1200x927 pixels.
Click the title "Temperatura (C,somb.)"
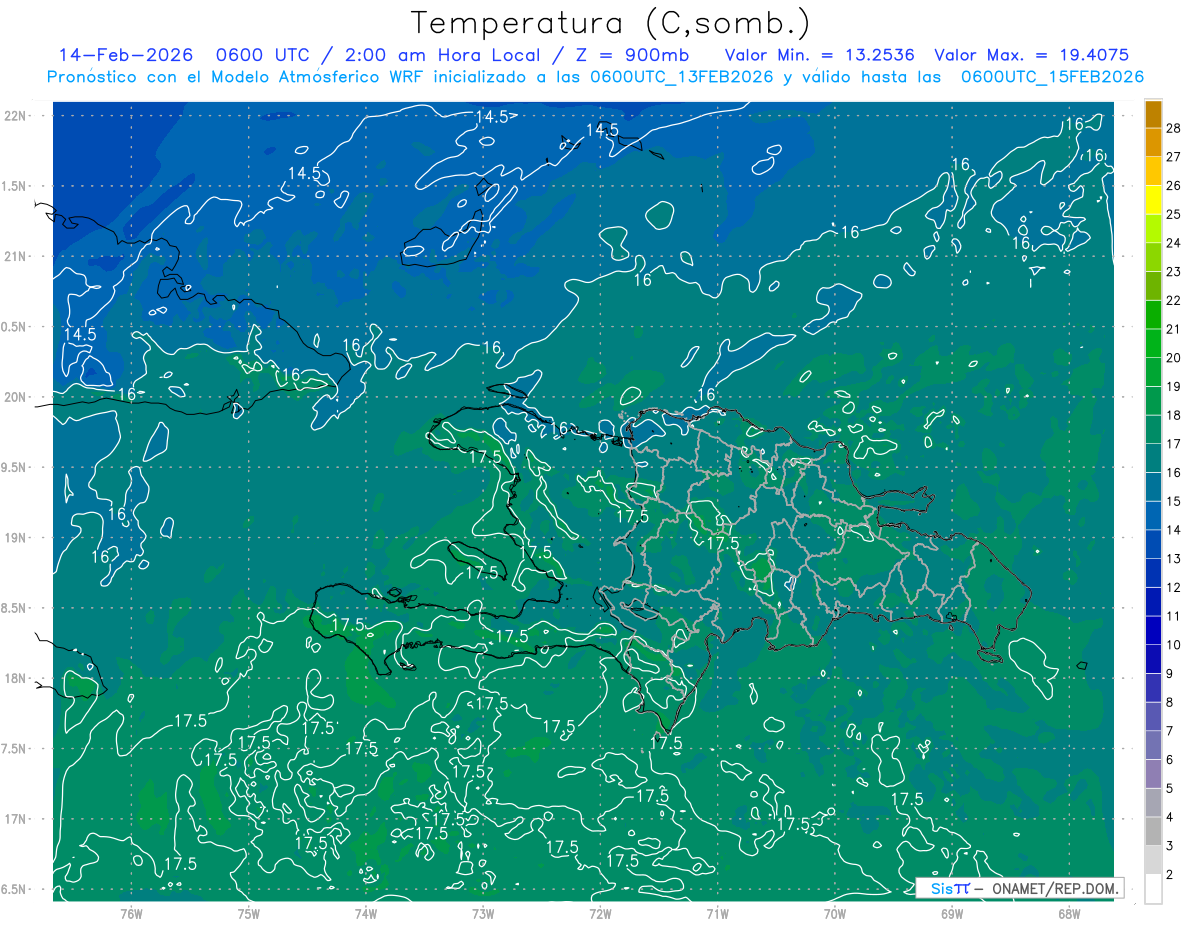click(x=611, y=23)
